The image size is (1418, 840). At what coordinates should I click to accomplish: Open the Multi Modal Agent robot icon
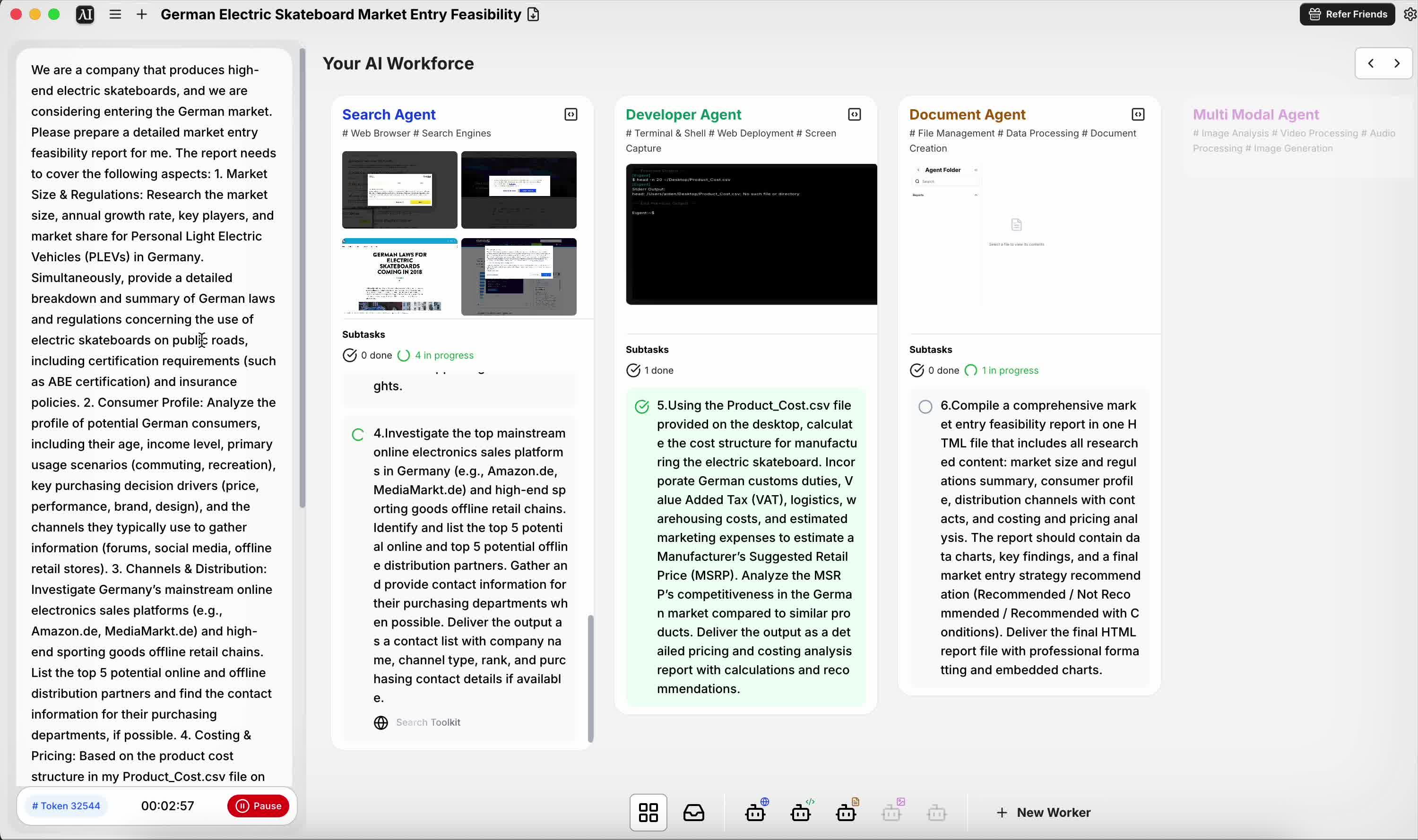click(x=891, y=812)
